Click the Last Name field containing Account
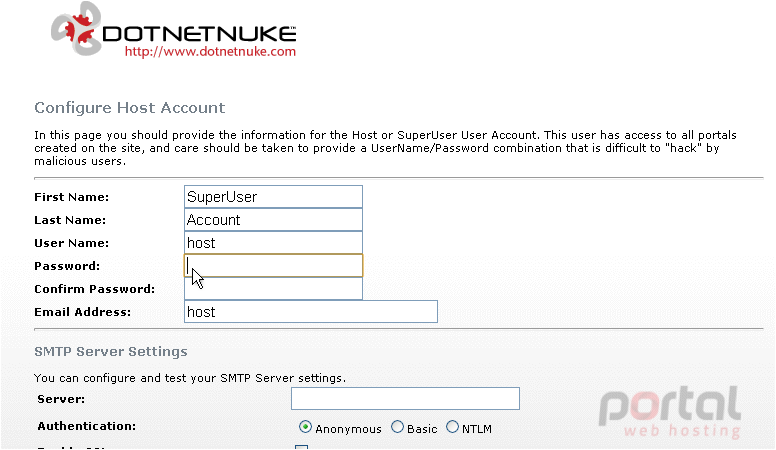This screenshot has width=776, height=450. [x=273, y=220]
